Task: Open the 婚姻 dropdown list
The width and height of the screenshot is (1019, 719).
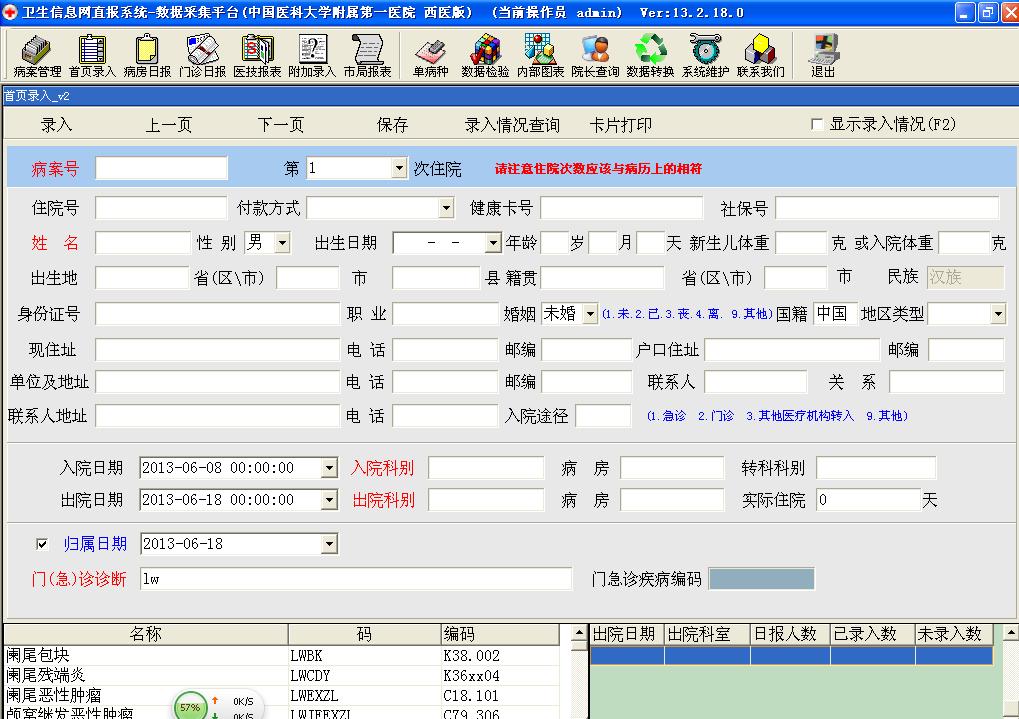Action: click(590, 314)
